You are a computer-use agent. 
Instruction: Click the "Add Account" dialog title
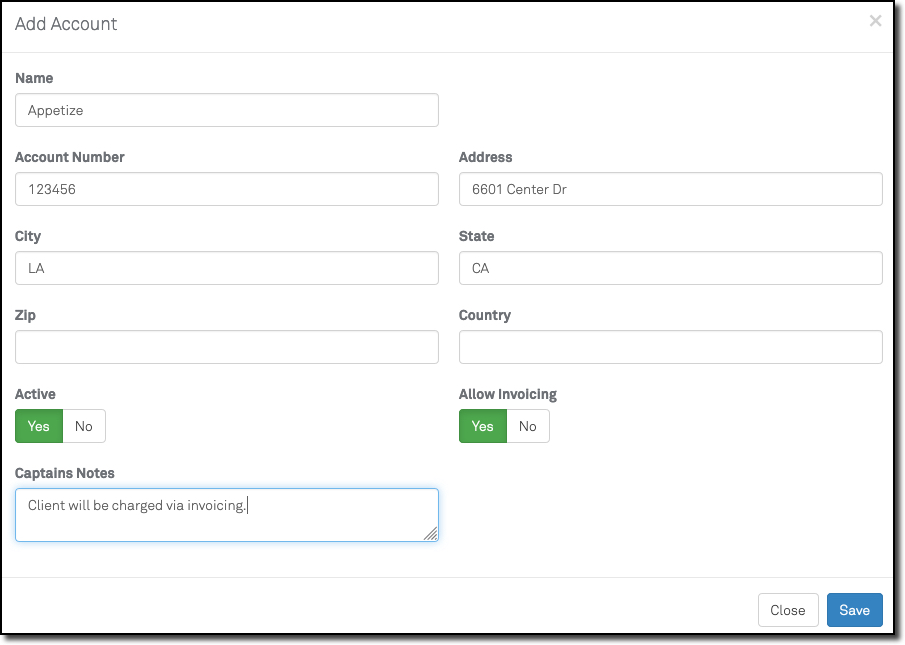(x=66, y=24)
